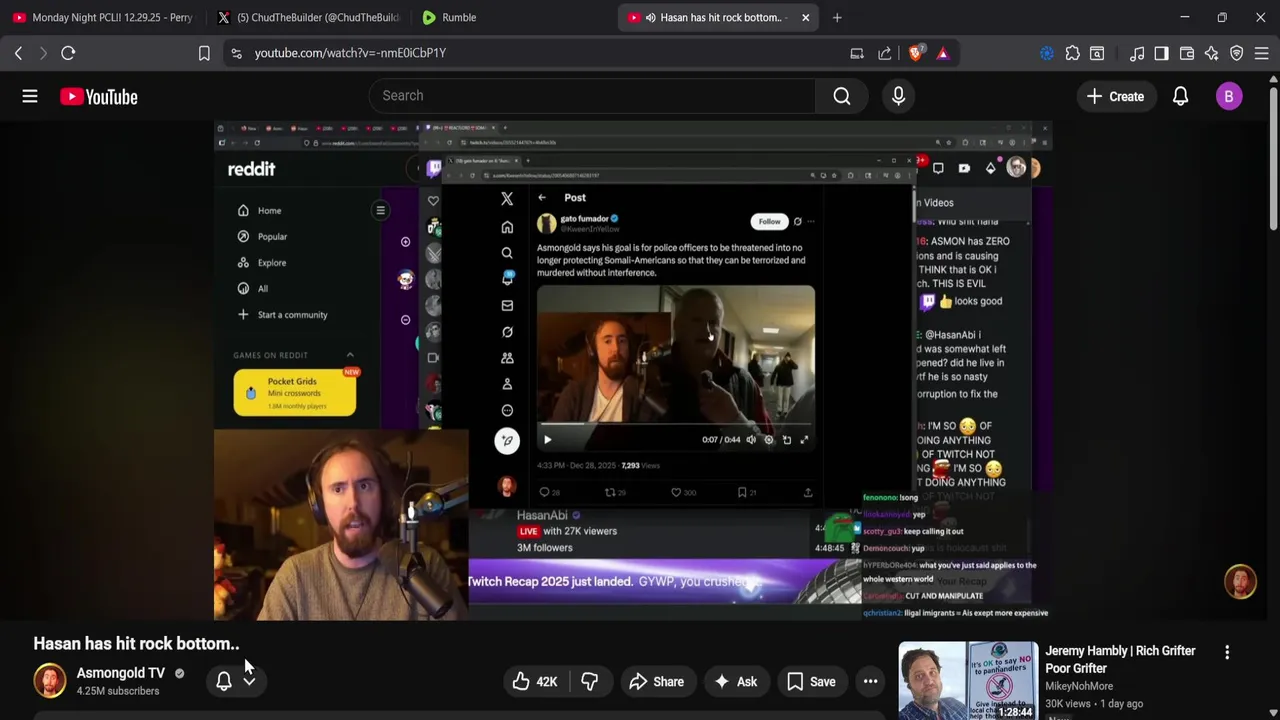Click Reddit Explore in the video
The image size is (1280, 720).
point(272,262)
